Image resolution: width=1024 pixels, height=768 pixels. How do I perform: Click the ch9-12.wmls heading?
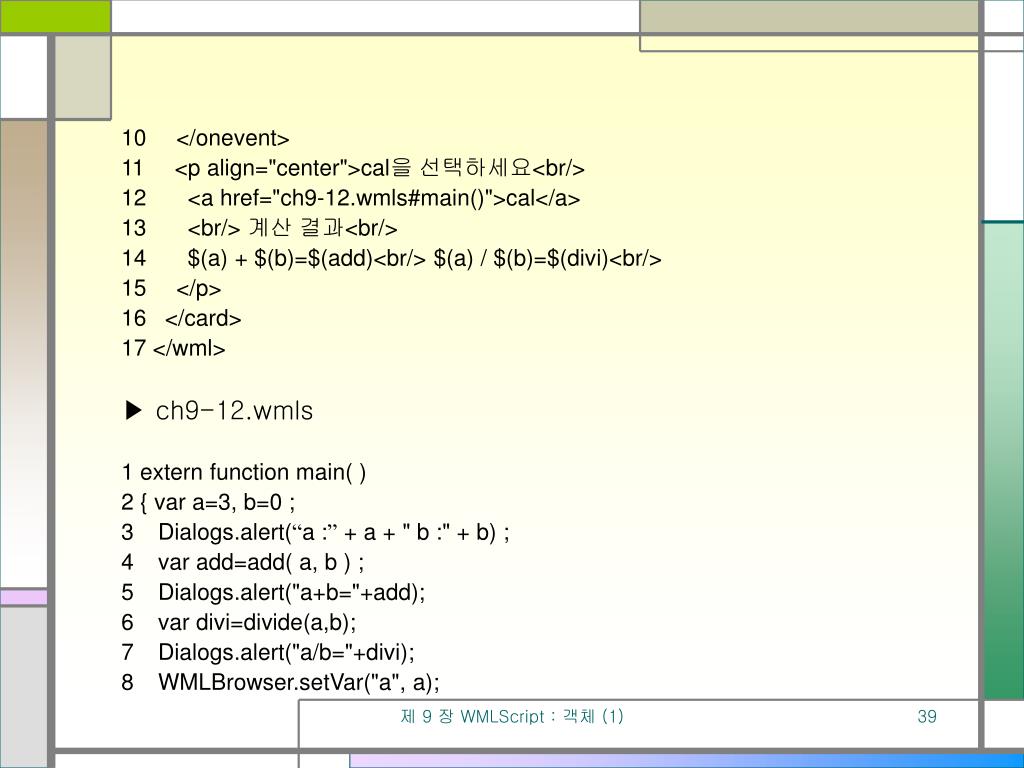(234, 411)
